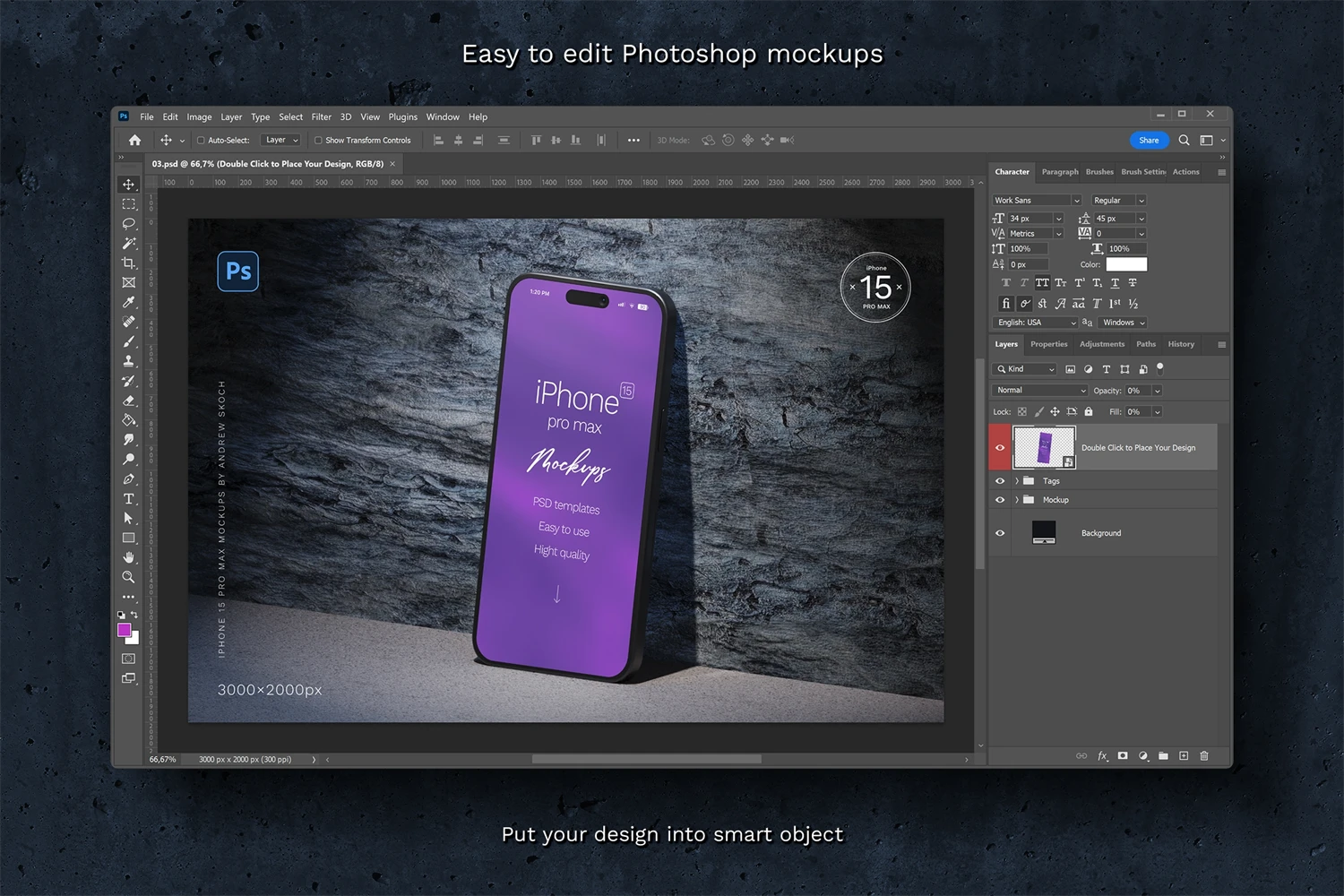Select the Hand tool
Screen dimensions: 1344x896
pos(129,557)
